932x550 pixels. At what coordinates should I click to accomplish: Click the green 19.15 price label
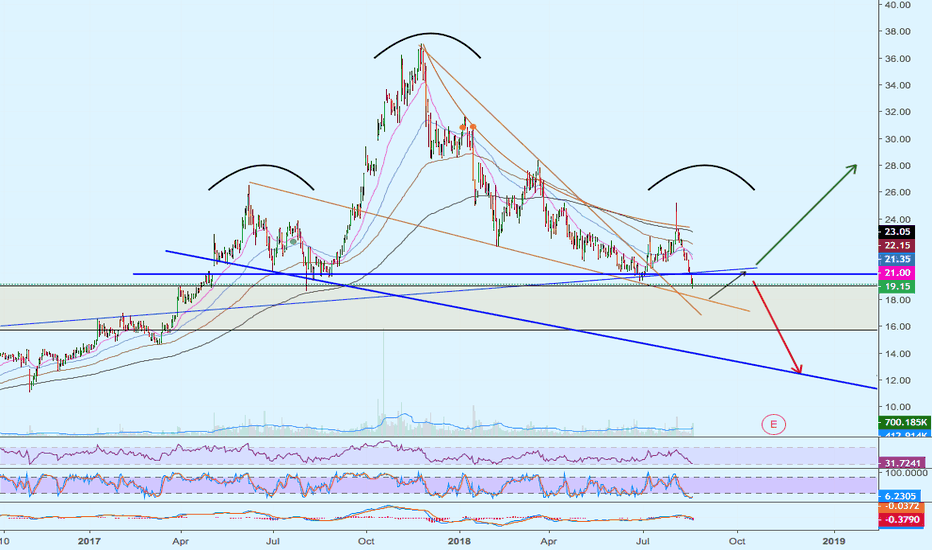click(x=897, y=286)
